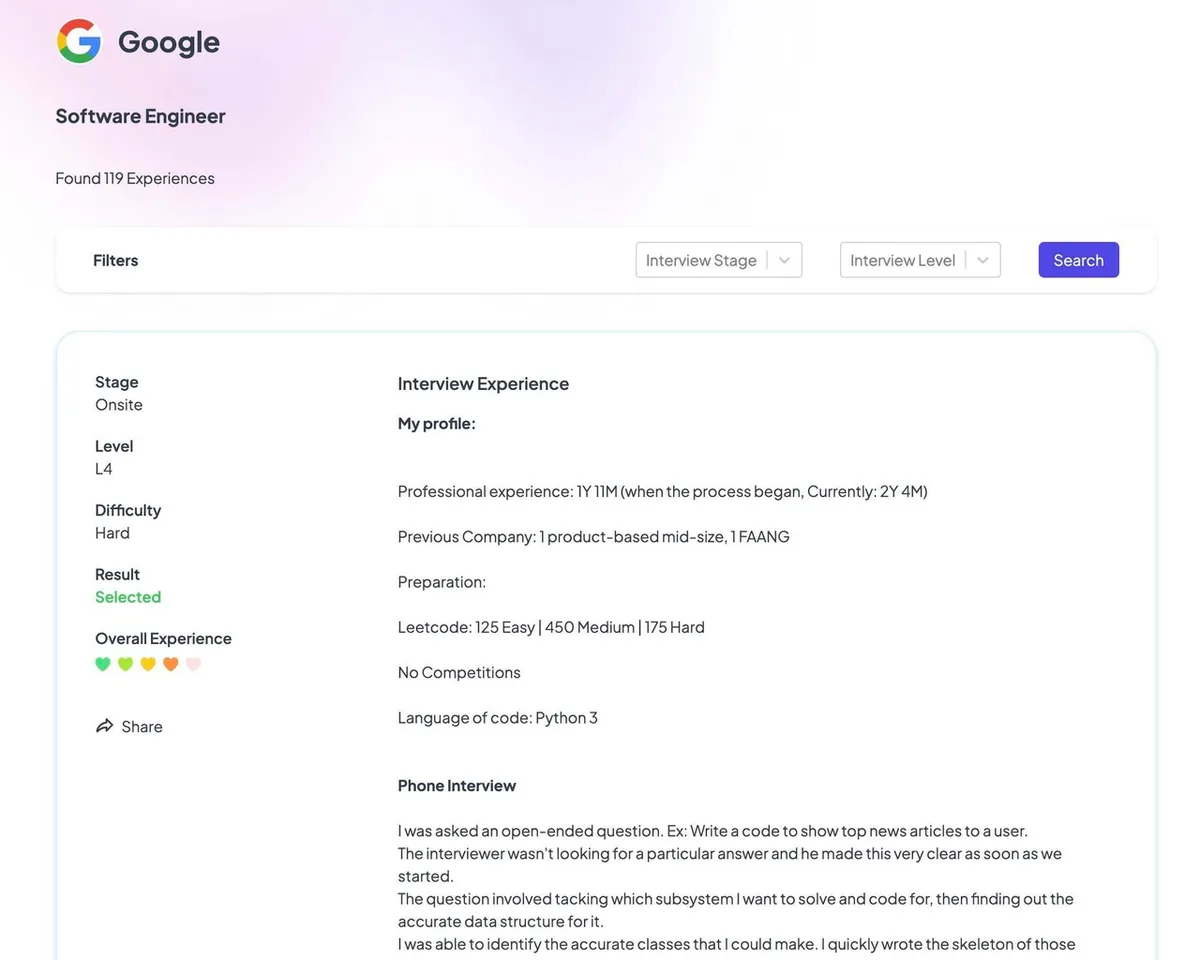Select the orange heart rating
1200x960 pixels.
click(171, 664)
